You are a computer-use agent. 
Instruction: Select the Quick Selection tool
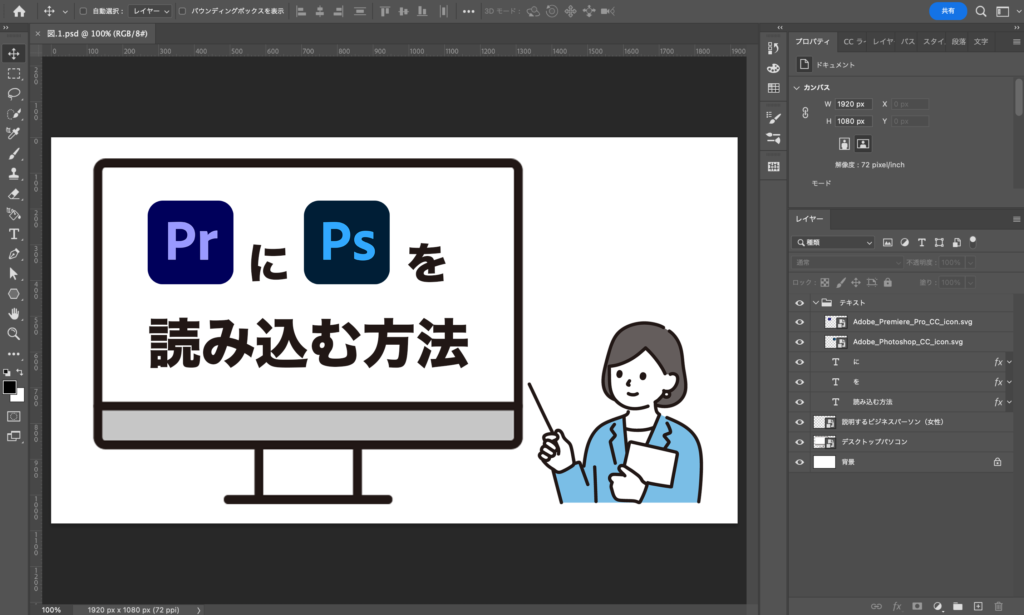14,114
